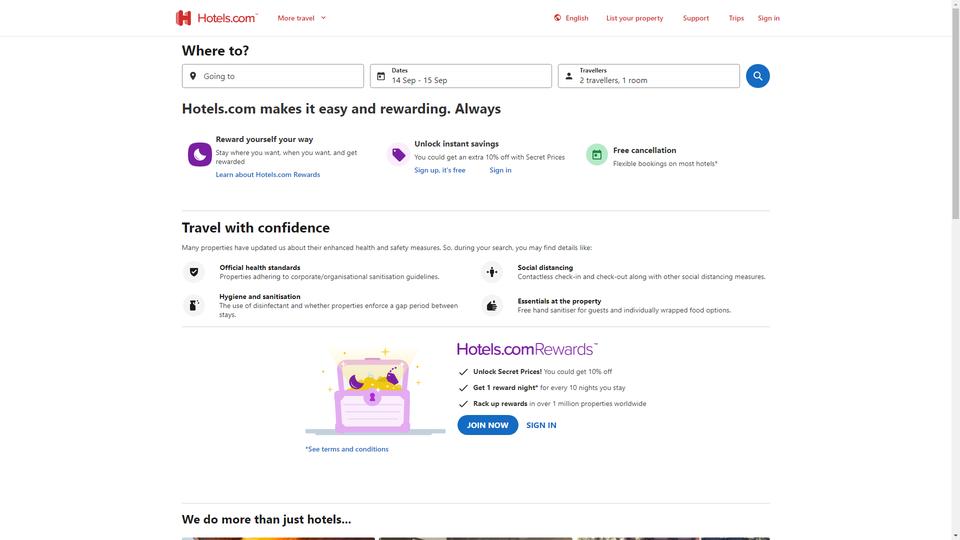The width and height of the screenshot is (960, 540).
Task: Click the purple price tag savings icon
Action: point(399,155)
